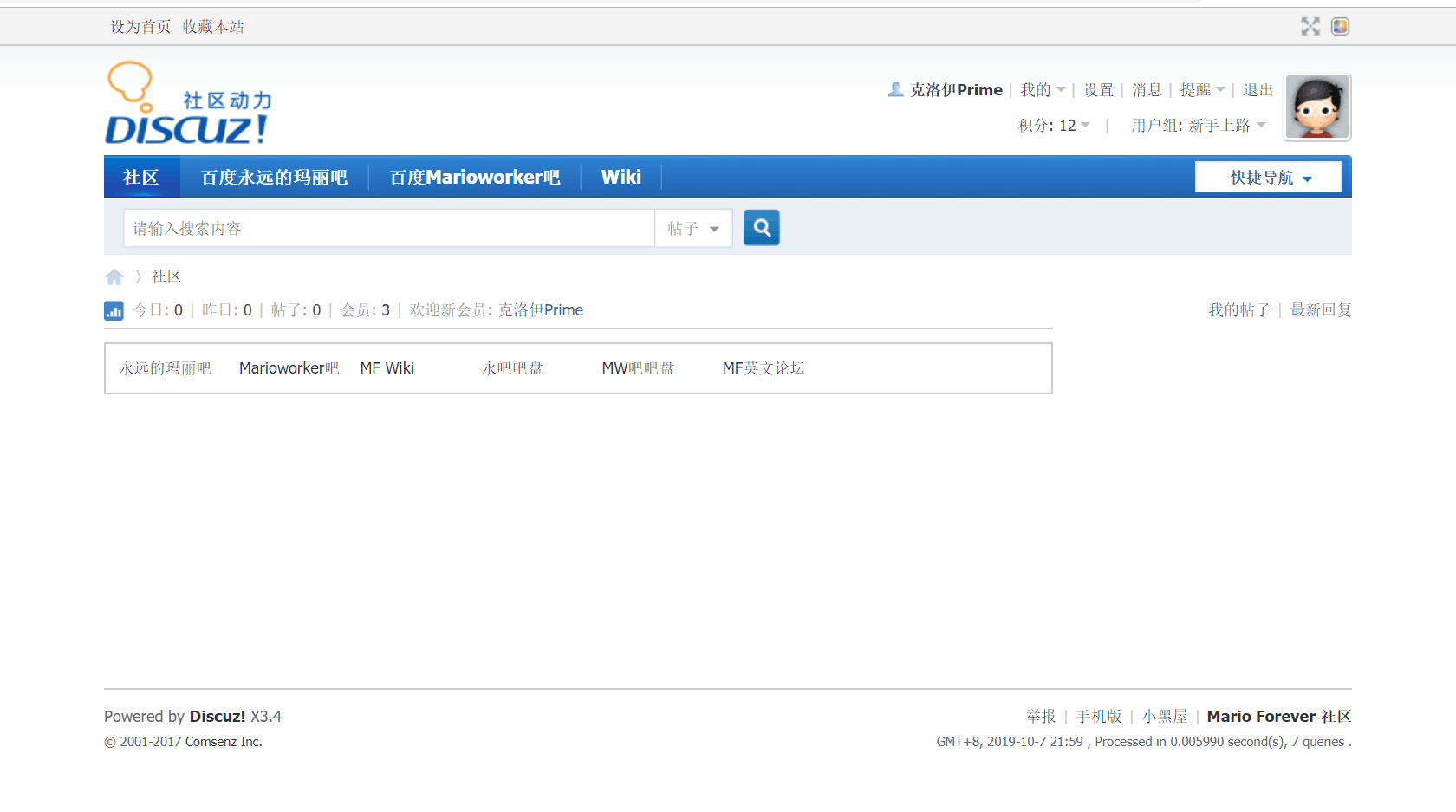This screenshot has width=1456, height=812.
Task: Expand the 用户组: 新手上路 dropdown
Action: [x=1199, y=126]
